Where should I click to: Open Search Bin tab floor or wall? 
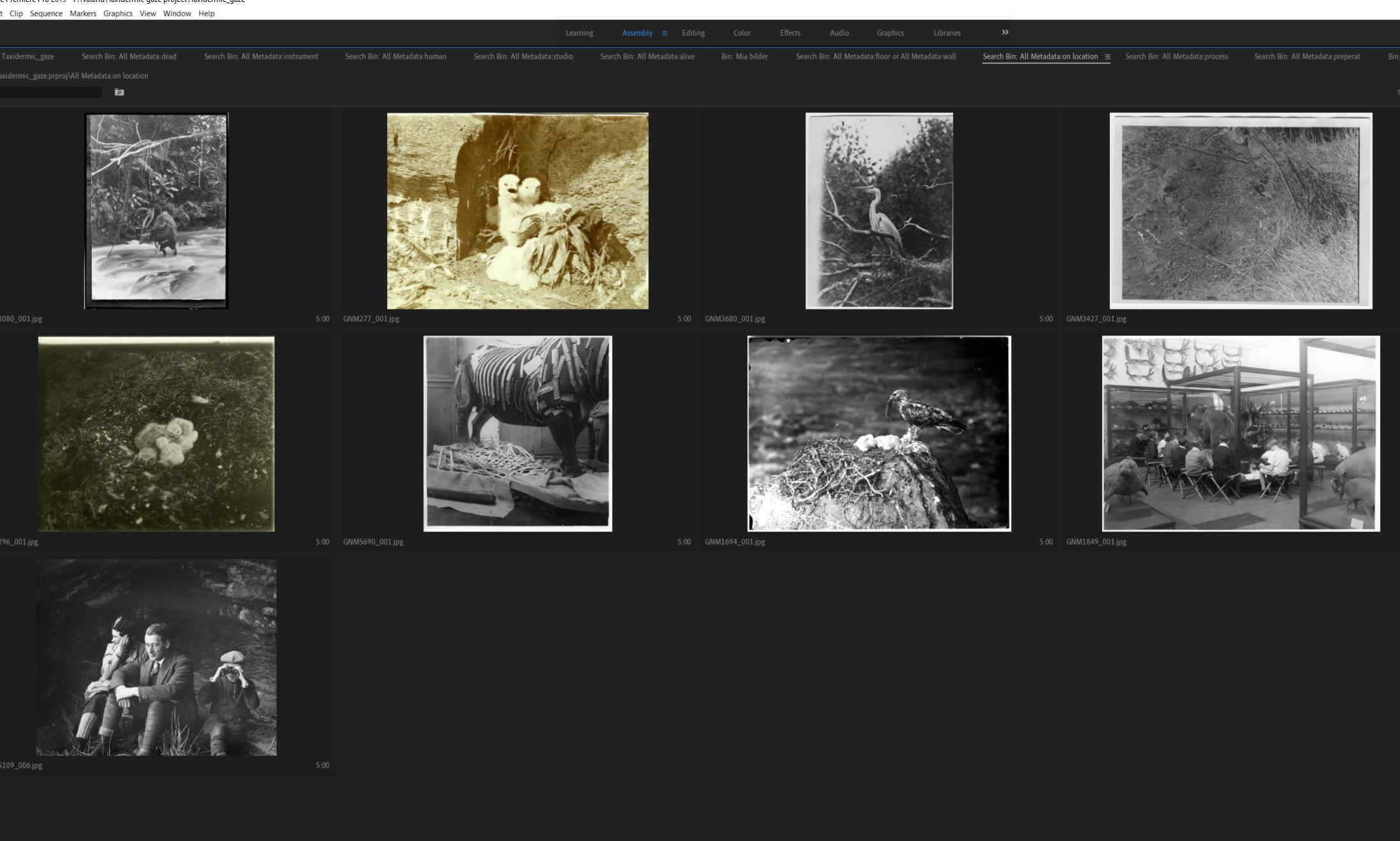point(876,57)
